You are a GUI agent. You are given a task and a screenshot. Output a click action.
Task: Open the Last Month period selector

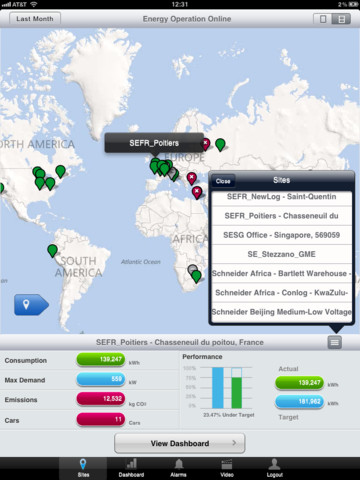click(35, 19)
